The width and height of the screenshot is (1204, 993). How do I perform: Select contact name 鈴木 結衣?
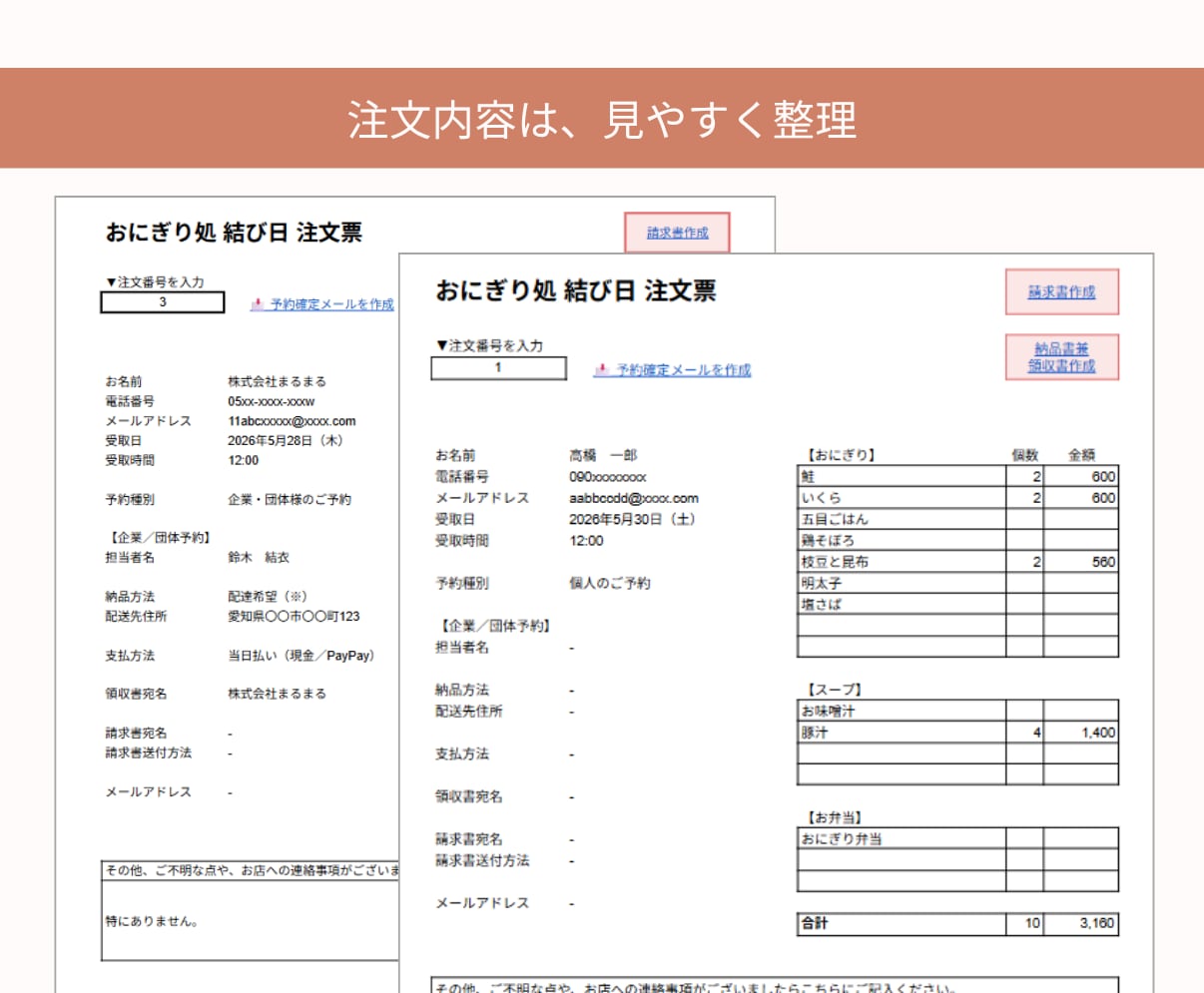tap(259, 558)
